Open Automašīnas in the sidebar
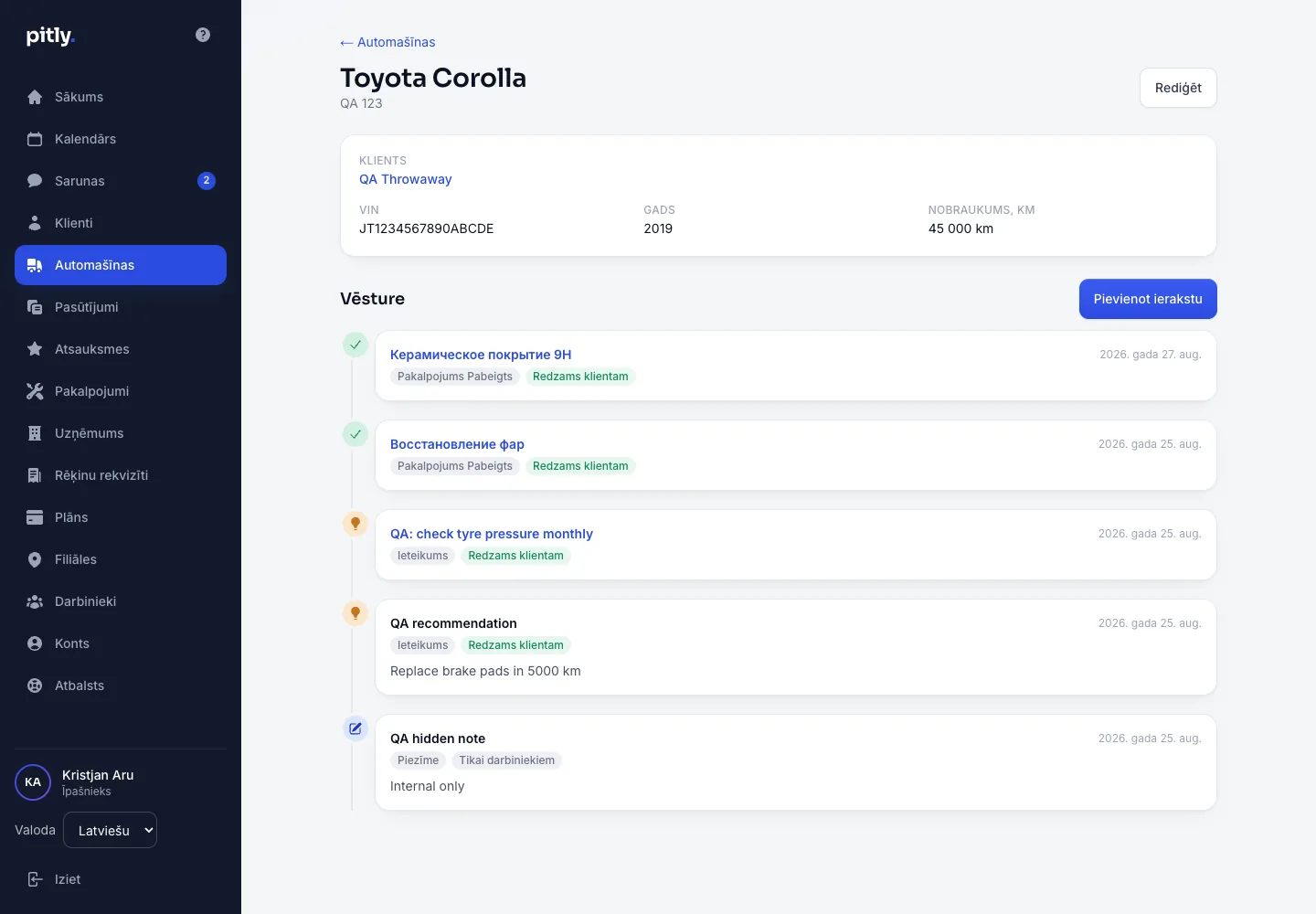Screen dimensions: 1316x914 (121, 265)
